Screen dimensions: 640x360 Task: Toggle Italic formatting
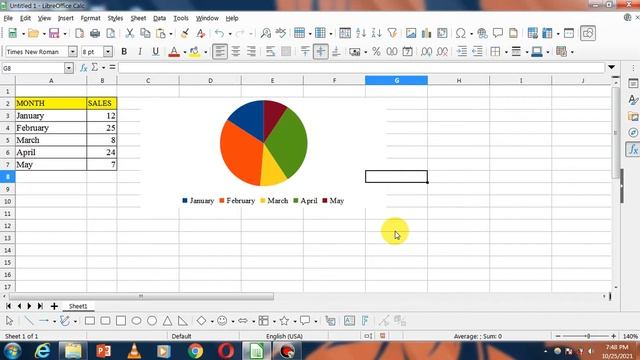tap(140, 51)
